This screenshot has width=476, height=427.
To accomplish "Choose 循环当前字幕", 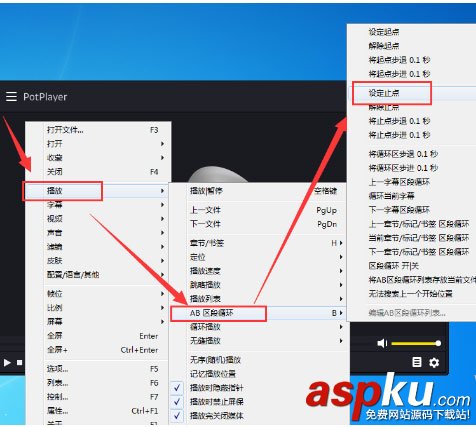I will [x=412, y=196].
